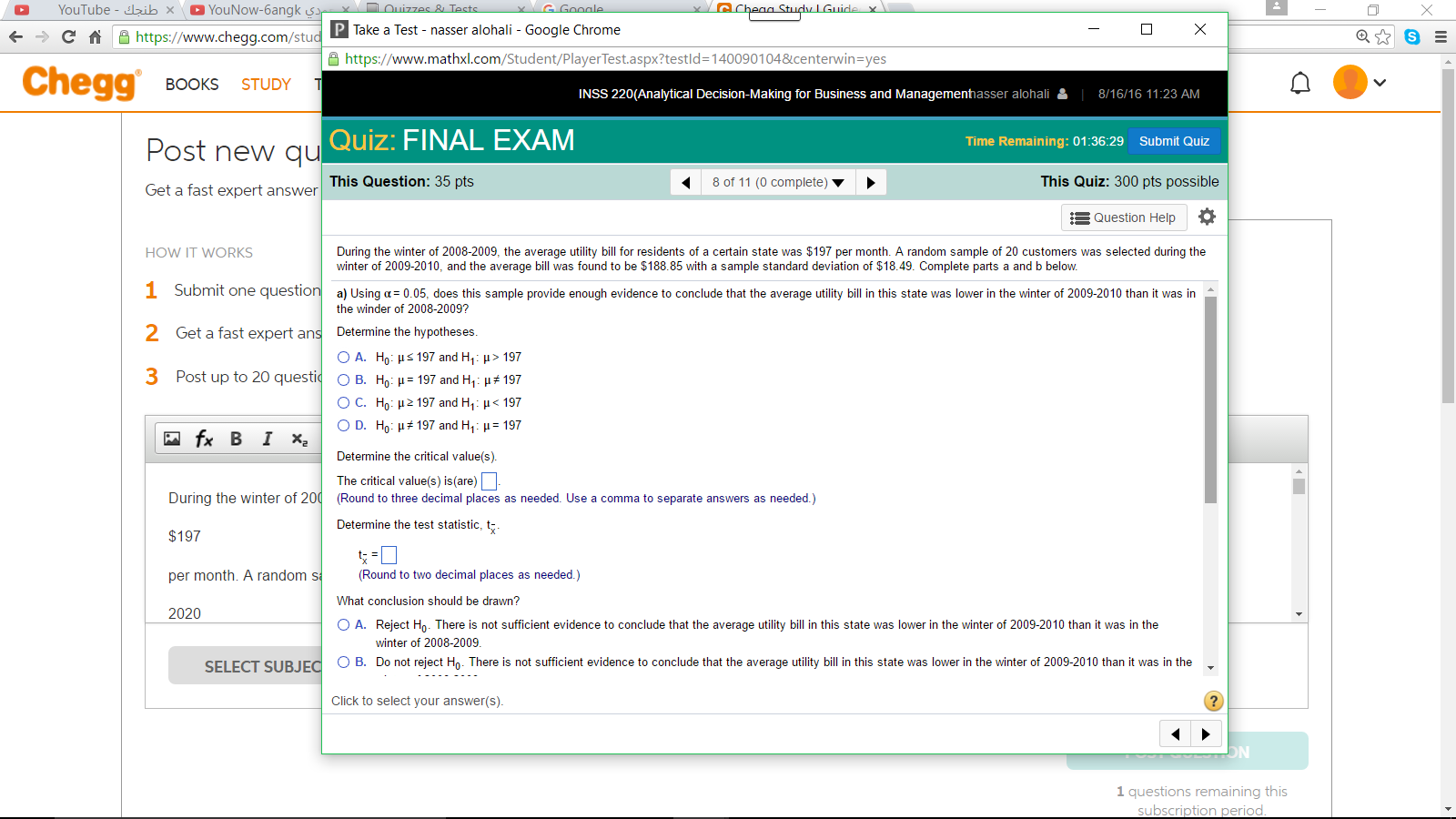1456x819 pixels.
Task: Toggle italic in the Chegg editor
Action: click(268, 439)
